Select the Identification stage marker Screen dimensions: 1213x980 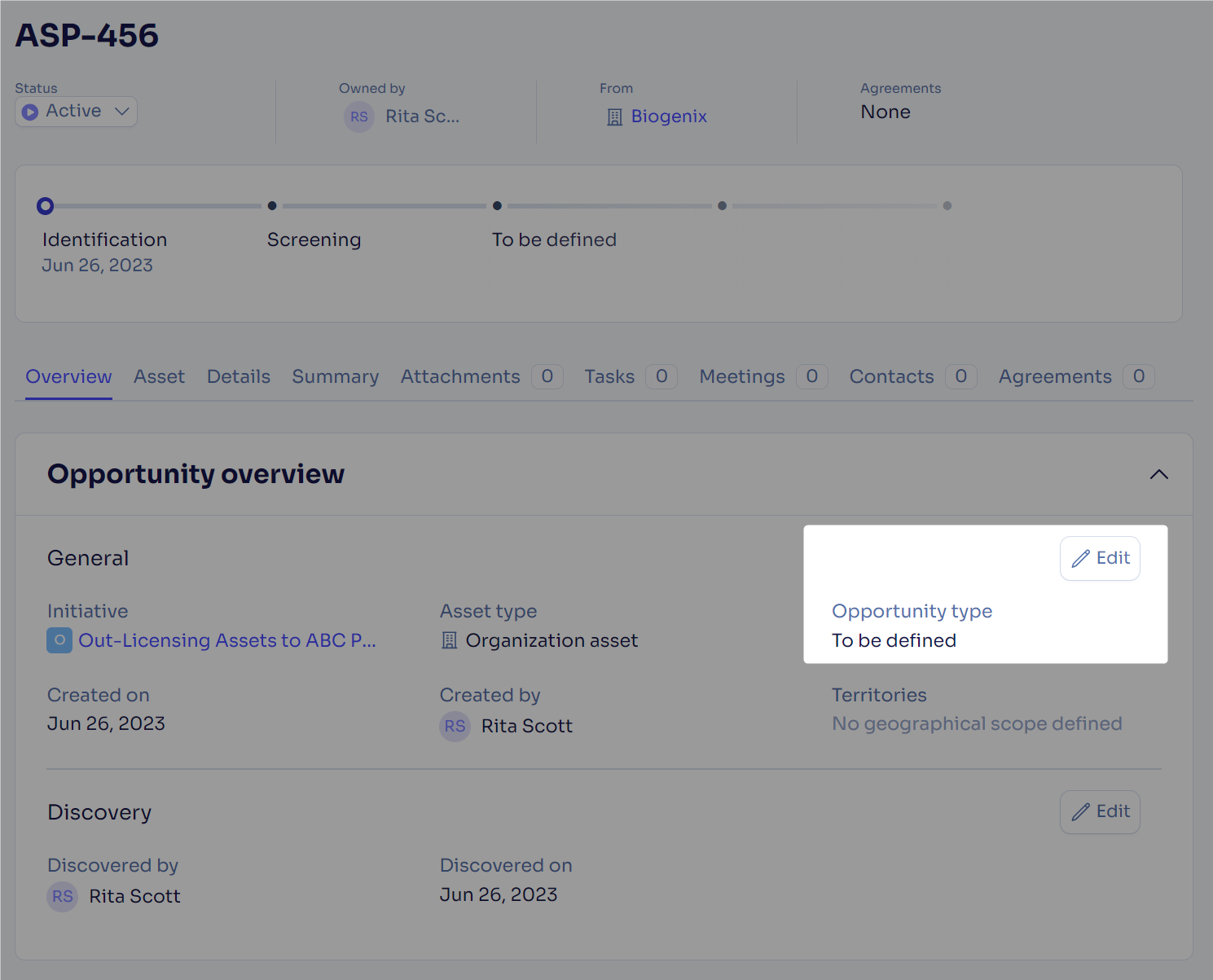click(x=46, y=206)
